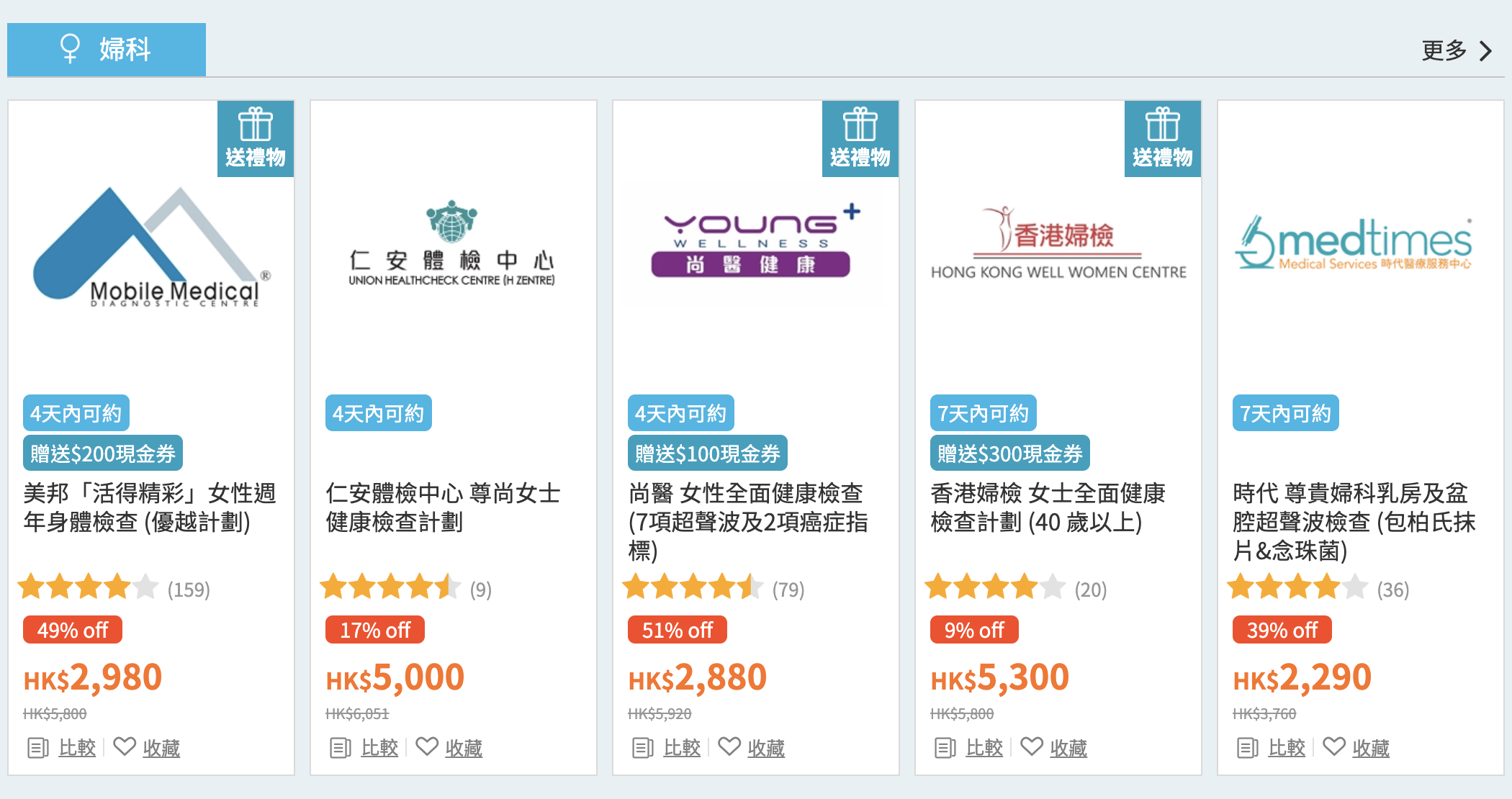Click the star rating with (79) reviews
The width and height of the screenshot is (1512, 799).
693,587
